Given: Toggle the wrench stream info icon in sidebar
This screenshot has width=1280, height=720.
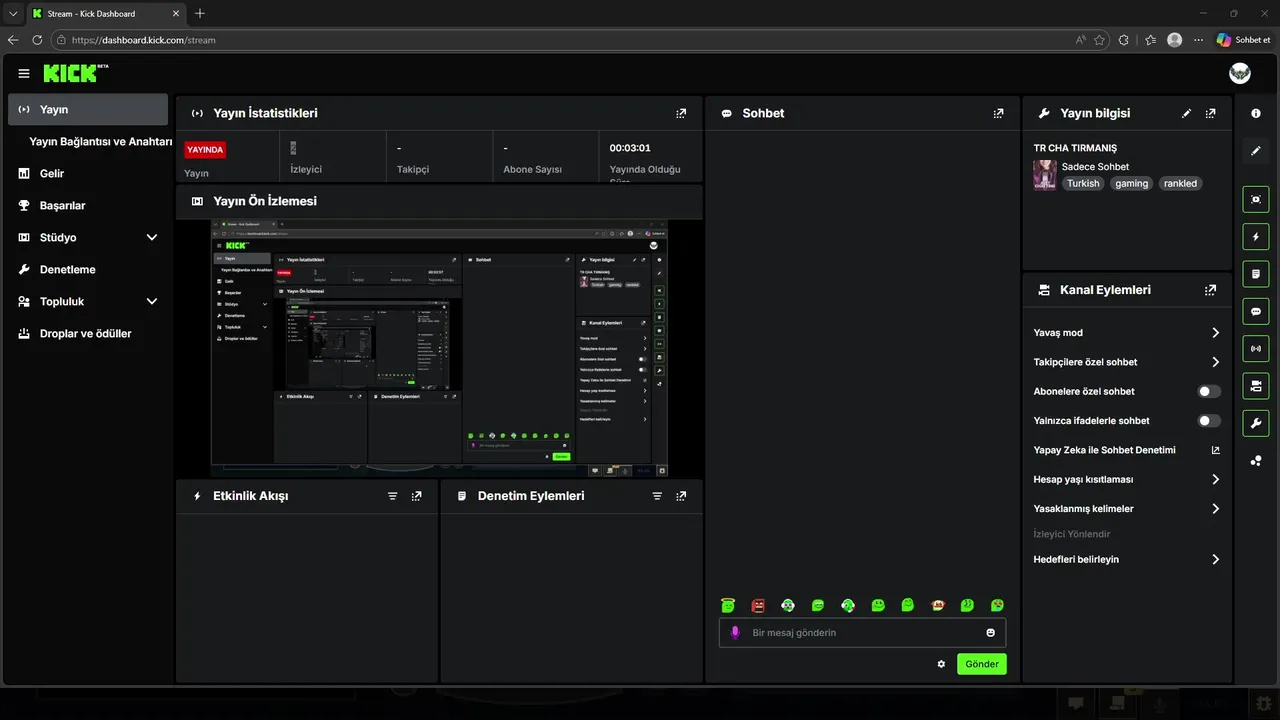Looking at the screenshot, I should [x=1256, y=423].
